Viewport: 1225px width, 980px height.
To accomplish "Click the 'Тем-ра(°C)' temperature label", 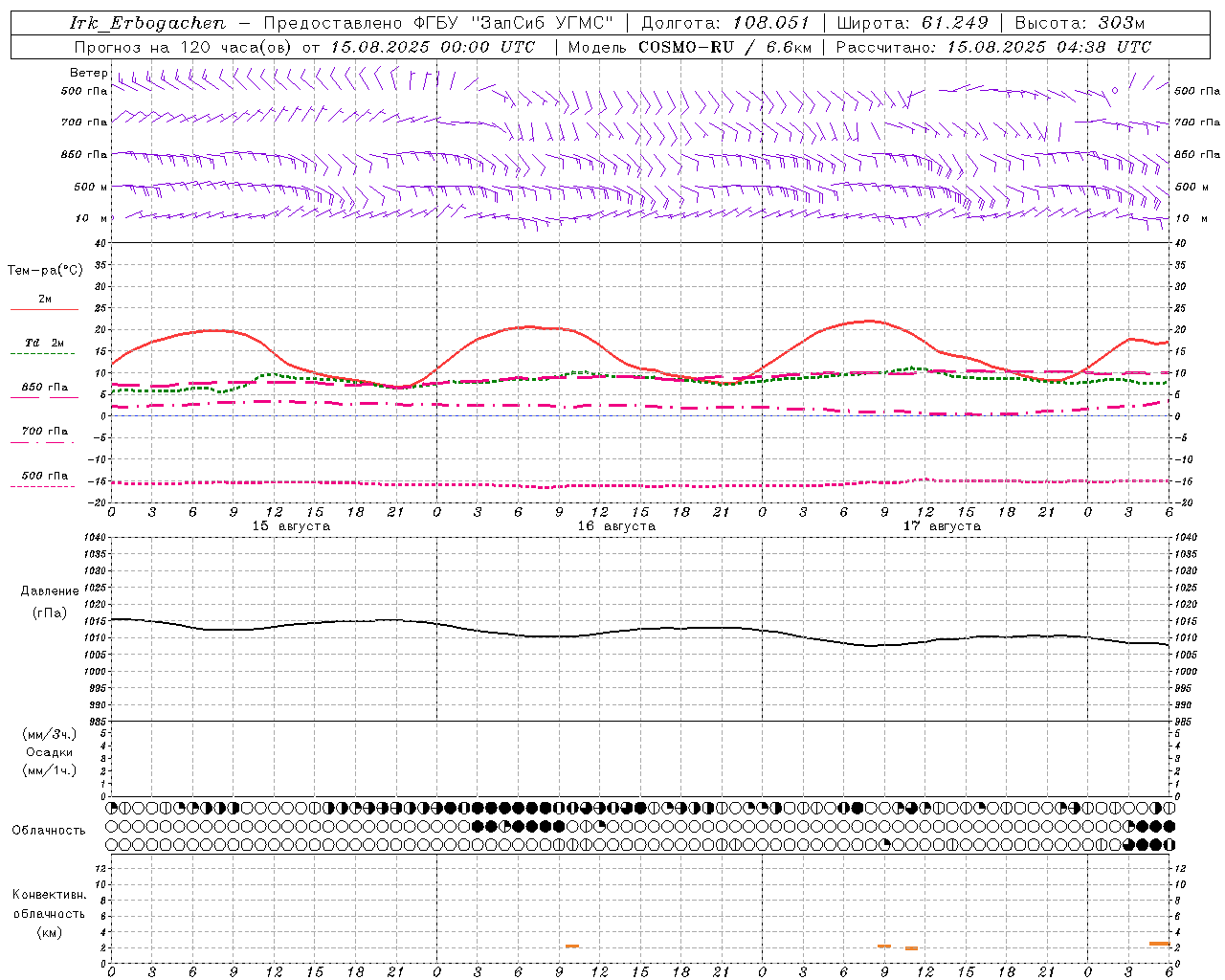I will tap(45, 271).
